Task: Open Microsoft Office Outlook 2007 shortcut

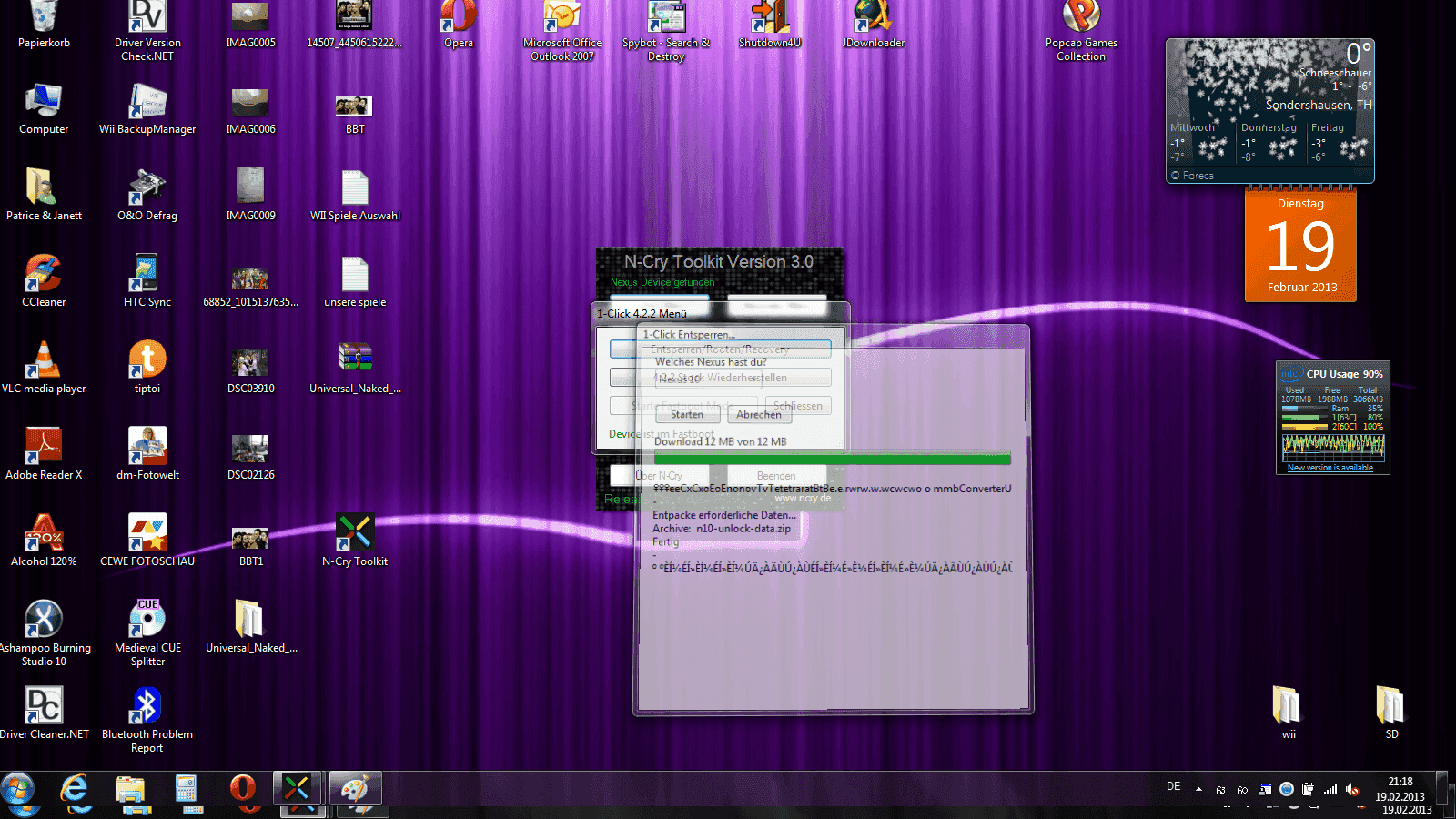Action: tap(562, 16)
